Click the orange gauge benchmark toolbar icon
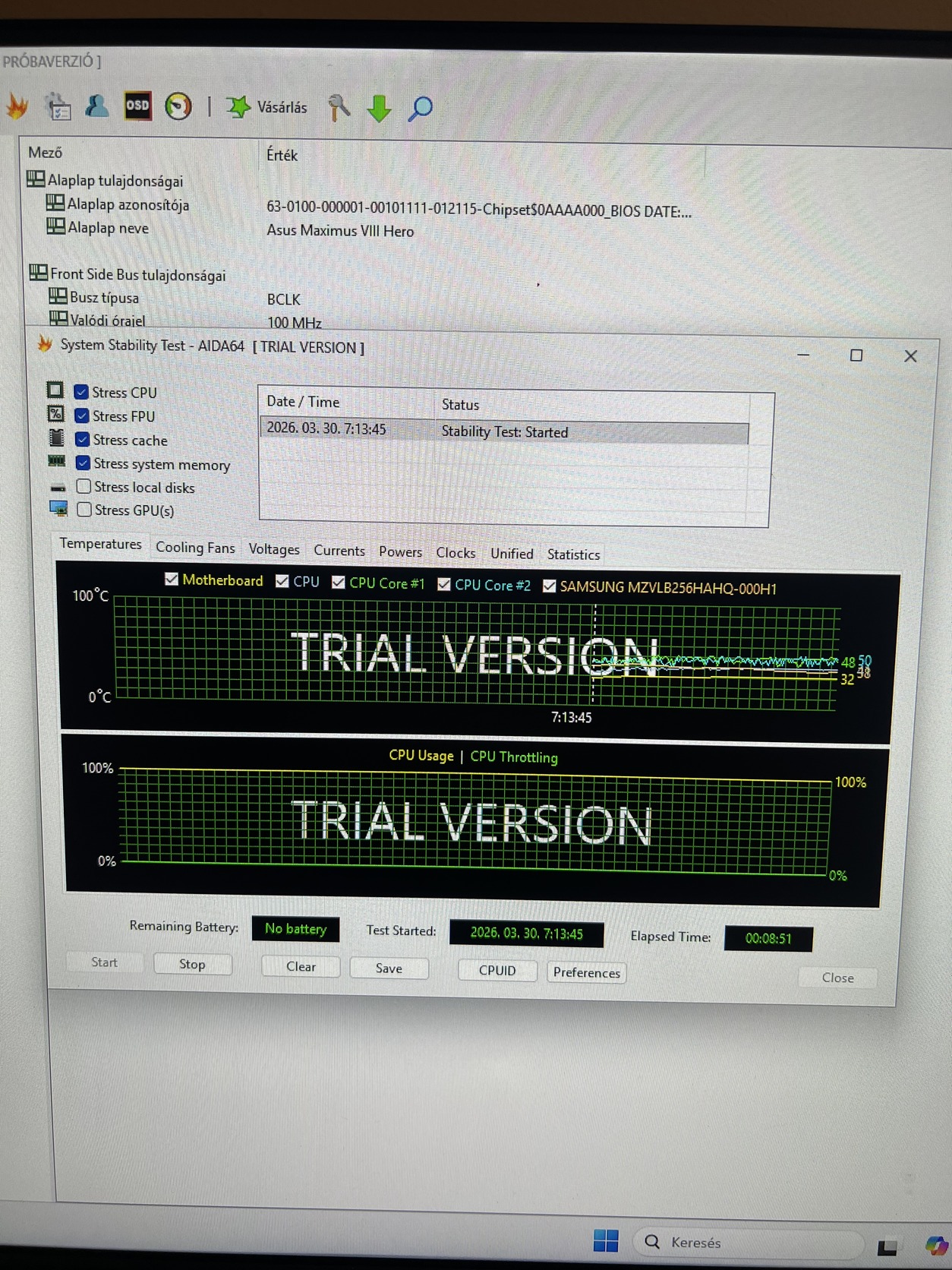This screenshot has height=1270, width=952. pos(178,106)
